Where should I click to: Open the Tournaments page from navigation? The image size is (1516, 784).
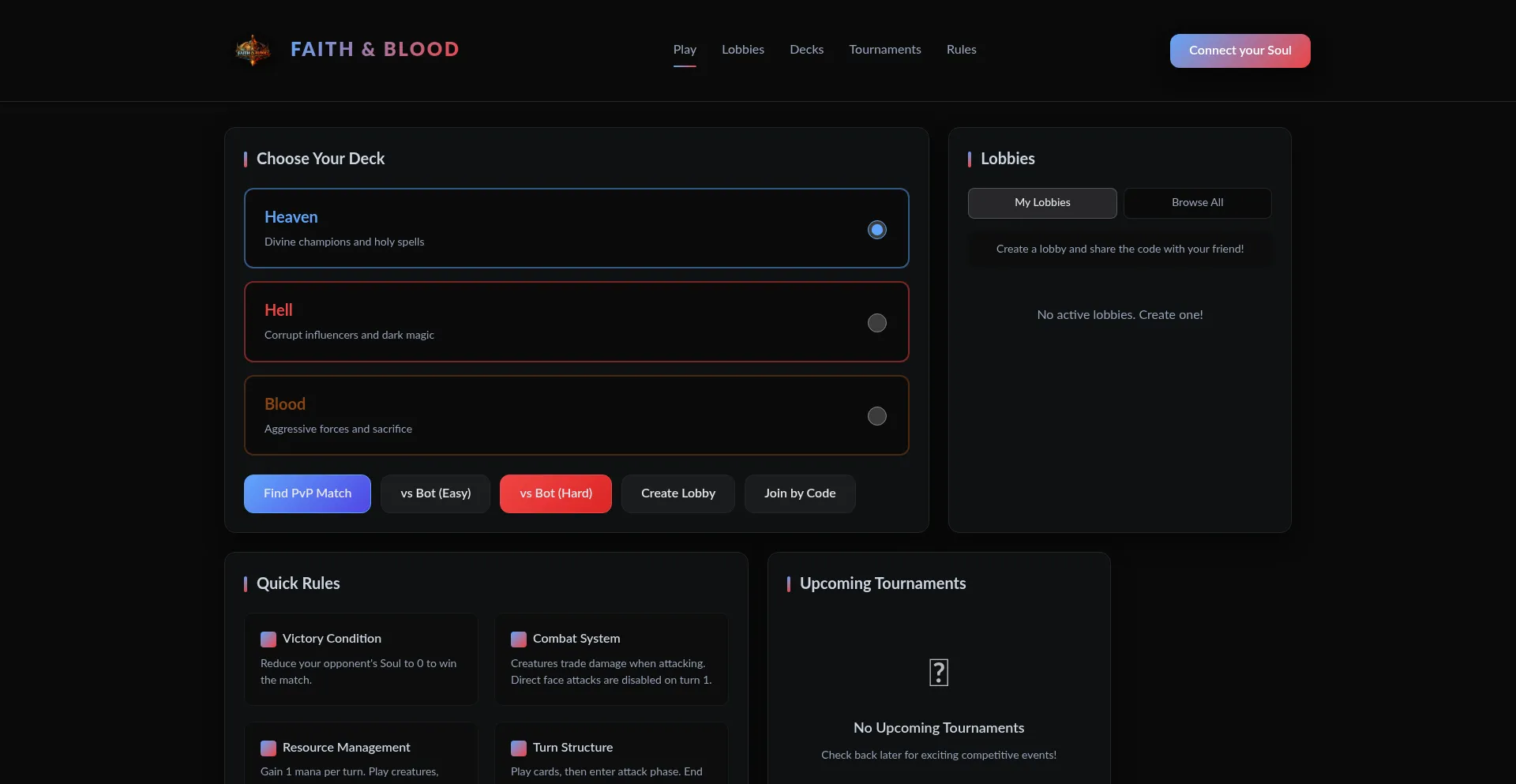(884, 49)
